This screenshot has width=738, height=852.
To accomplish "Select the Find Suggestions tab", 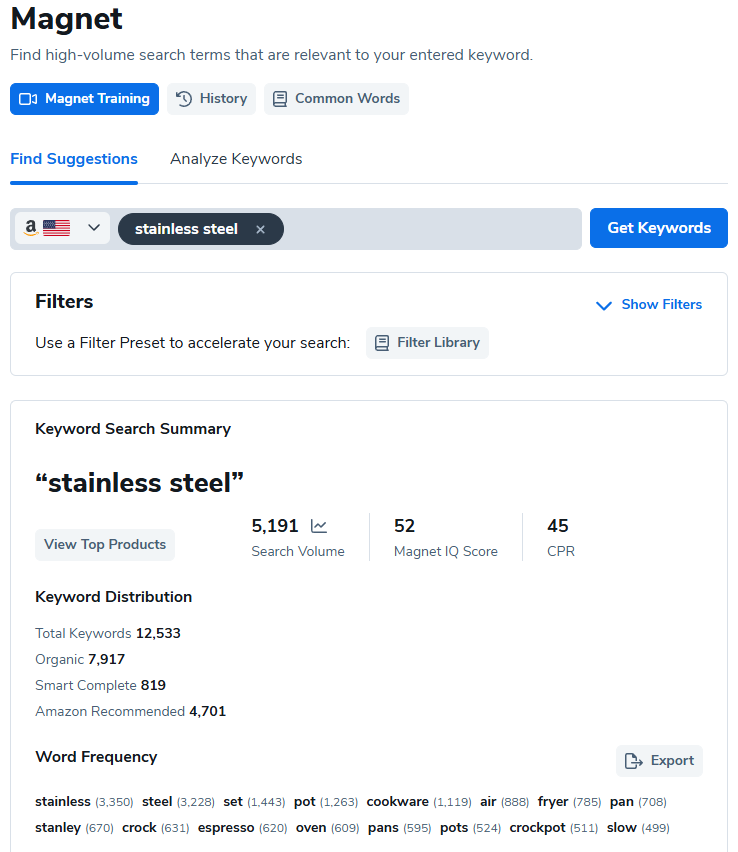I will [73, 159].
